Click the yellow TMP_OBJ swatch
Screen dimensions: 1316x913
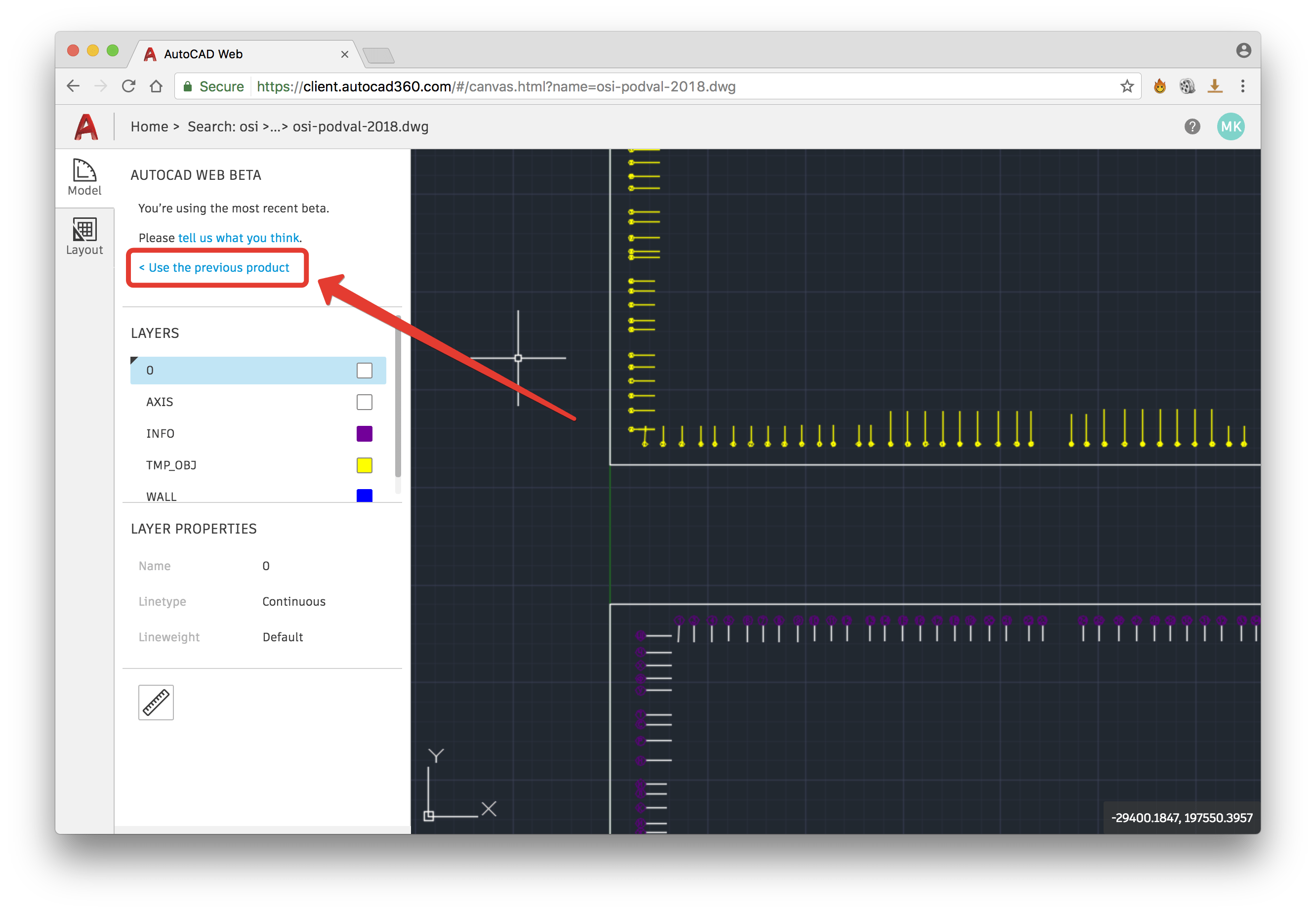pyautogui.click(x=364, y=465)
